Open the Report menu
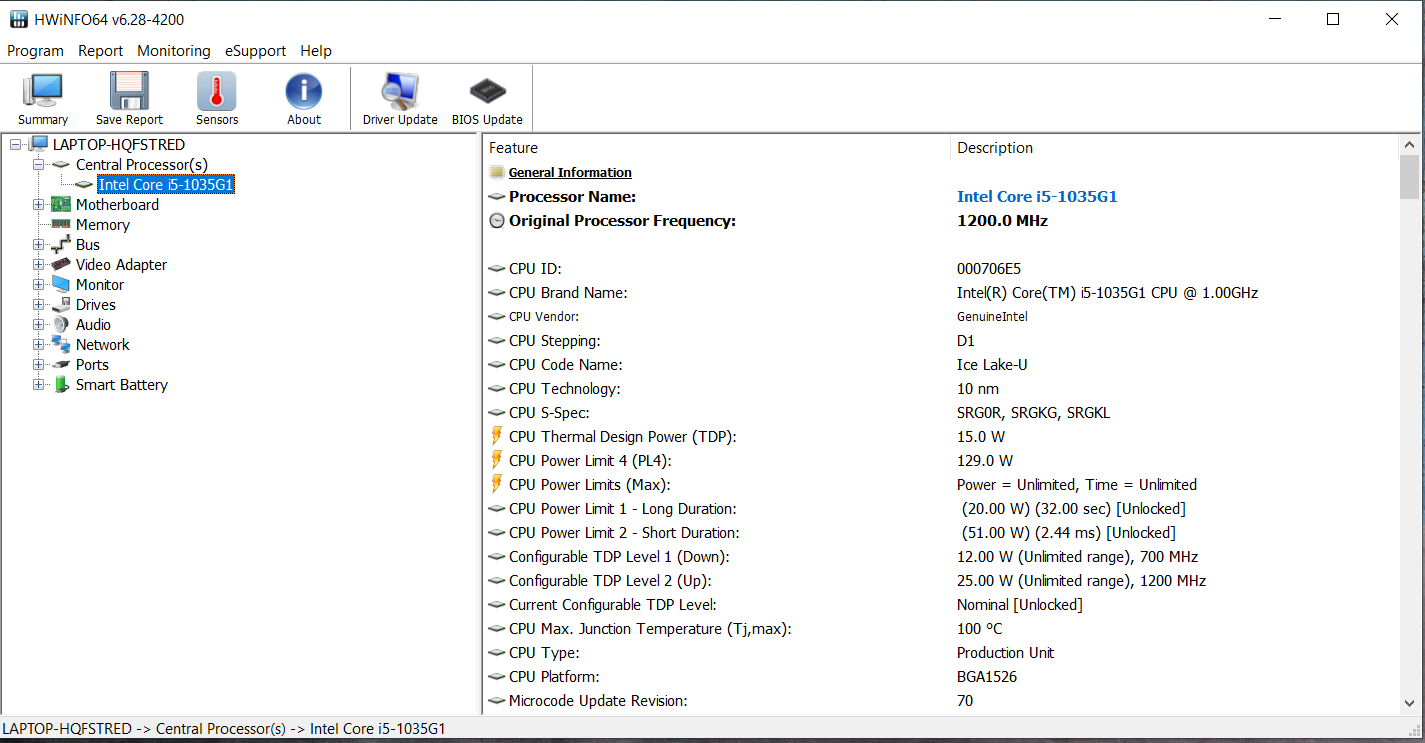 [x=100, y=51]
